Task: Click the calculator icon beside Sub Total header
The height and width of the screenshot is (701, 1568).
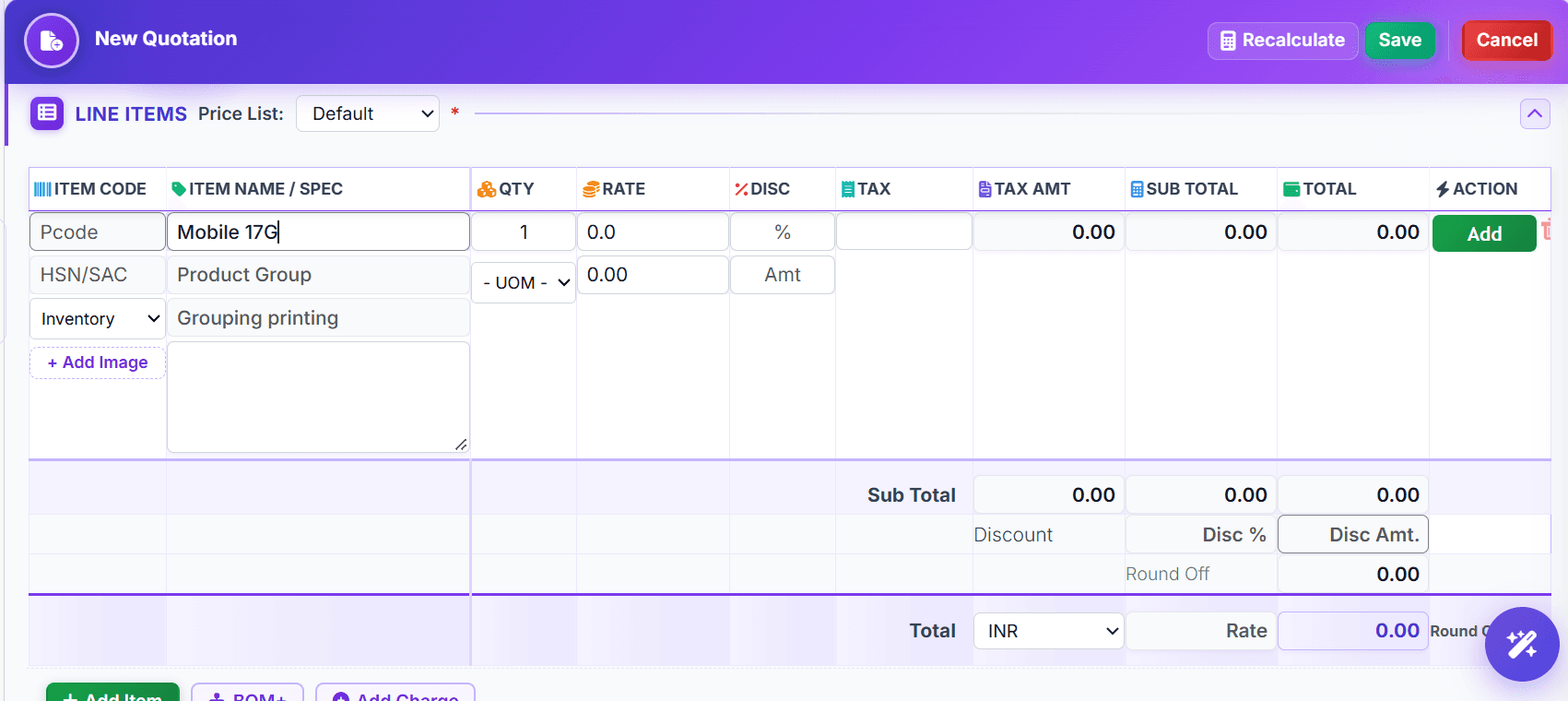Action: click(x=1138, y=189)
